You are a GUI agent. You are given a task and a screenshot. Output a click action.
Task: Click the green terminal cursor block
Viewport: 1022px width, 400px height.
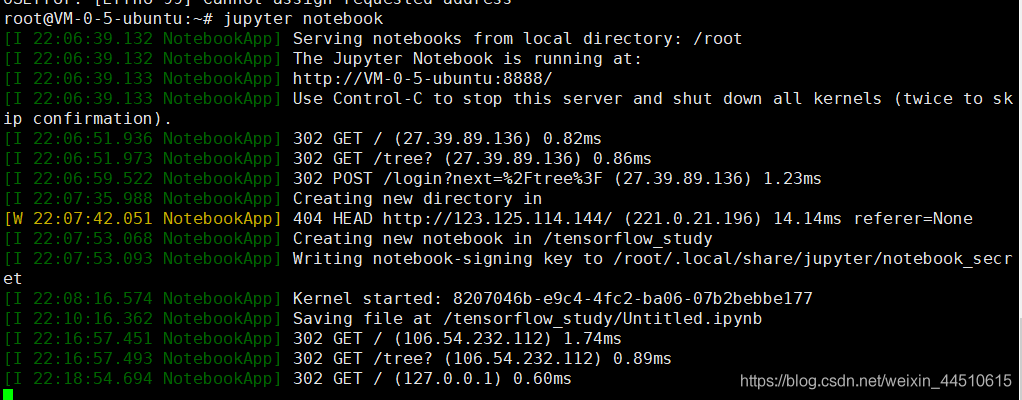(9, 393)
